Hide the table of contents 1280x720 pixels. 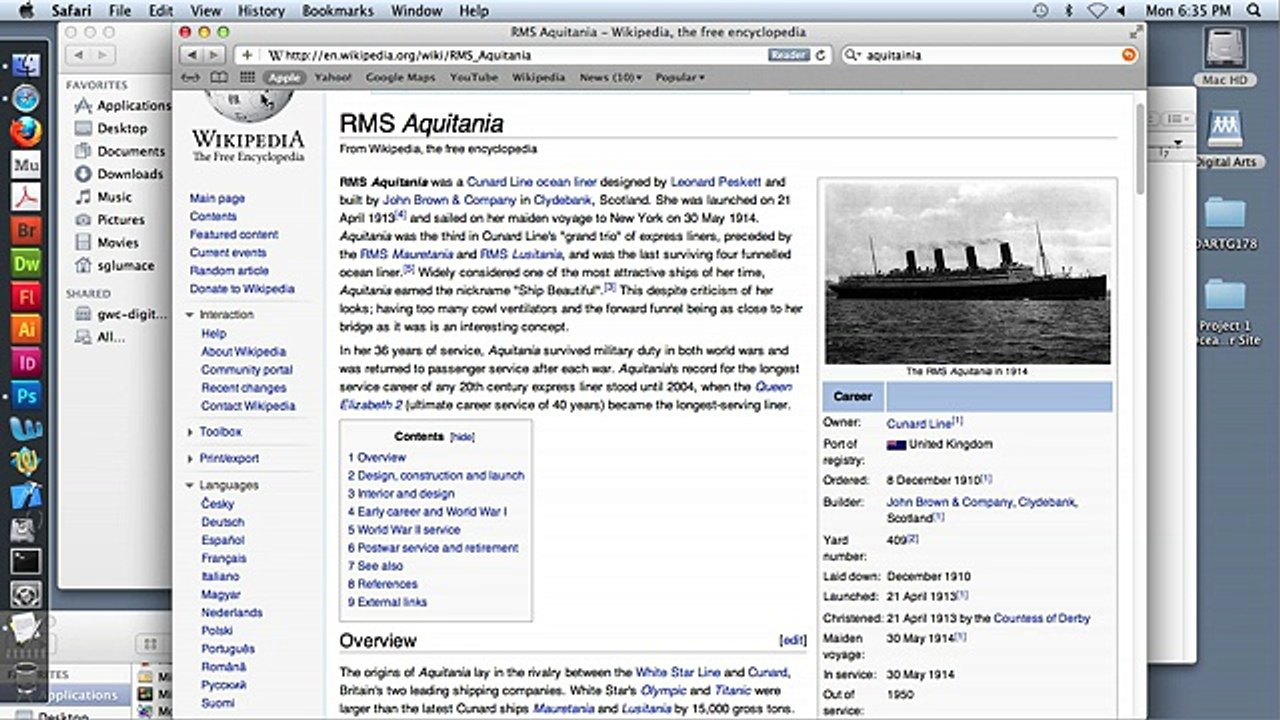[x=462, y=437]
